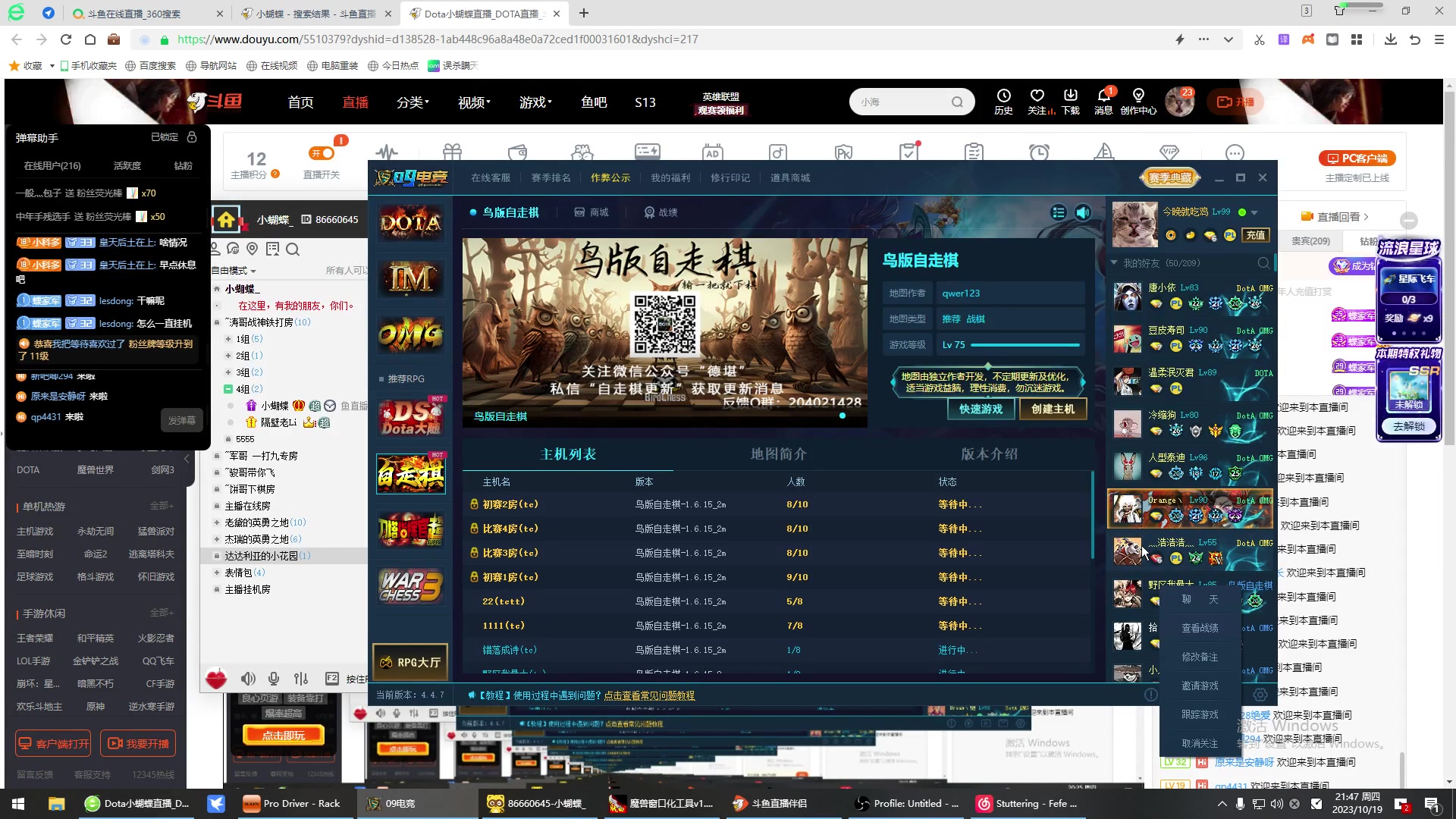The image size is (1456, 819).
Task: Open Douyu 历史 history icon
Action: tap(1003, 101)
